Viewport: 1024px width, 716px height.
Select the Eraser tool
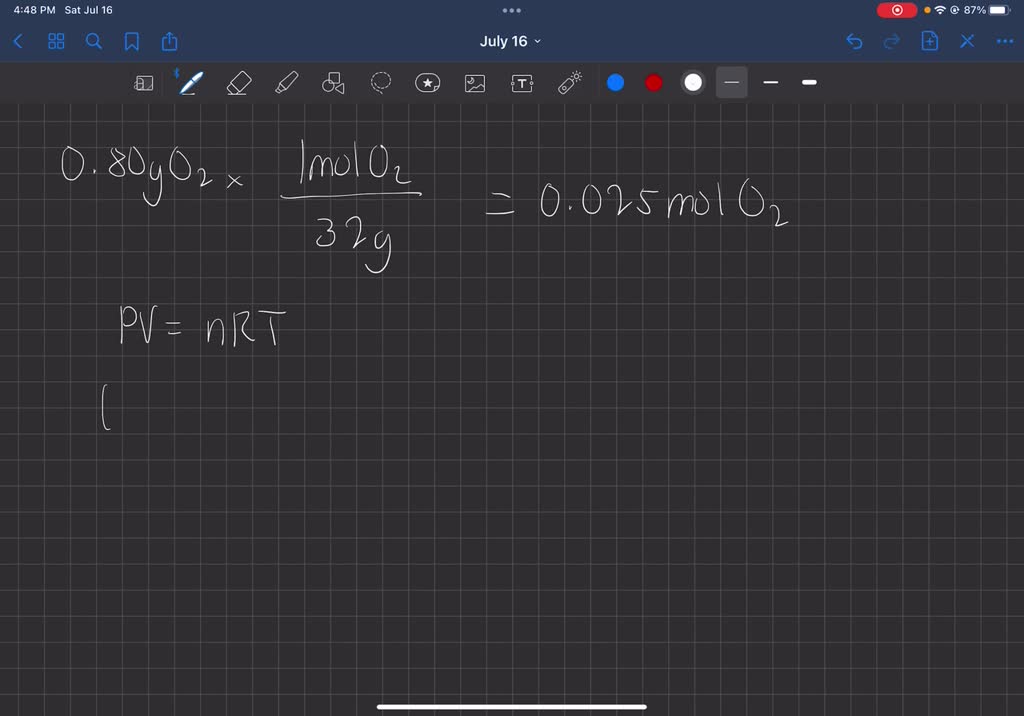coord(238,83)
